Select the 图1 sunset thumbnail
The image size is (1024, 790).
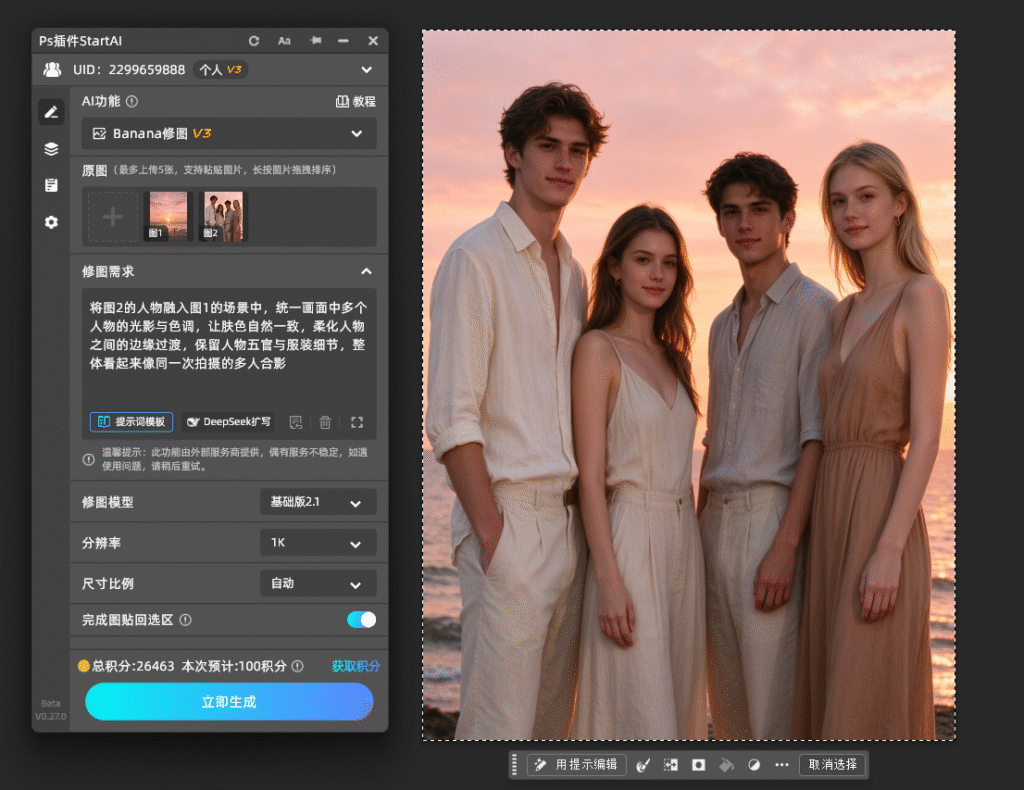[168, 216]
